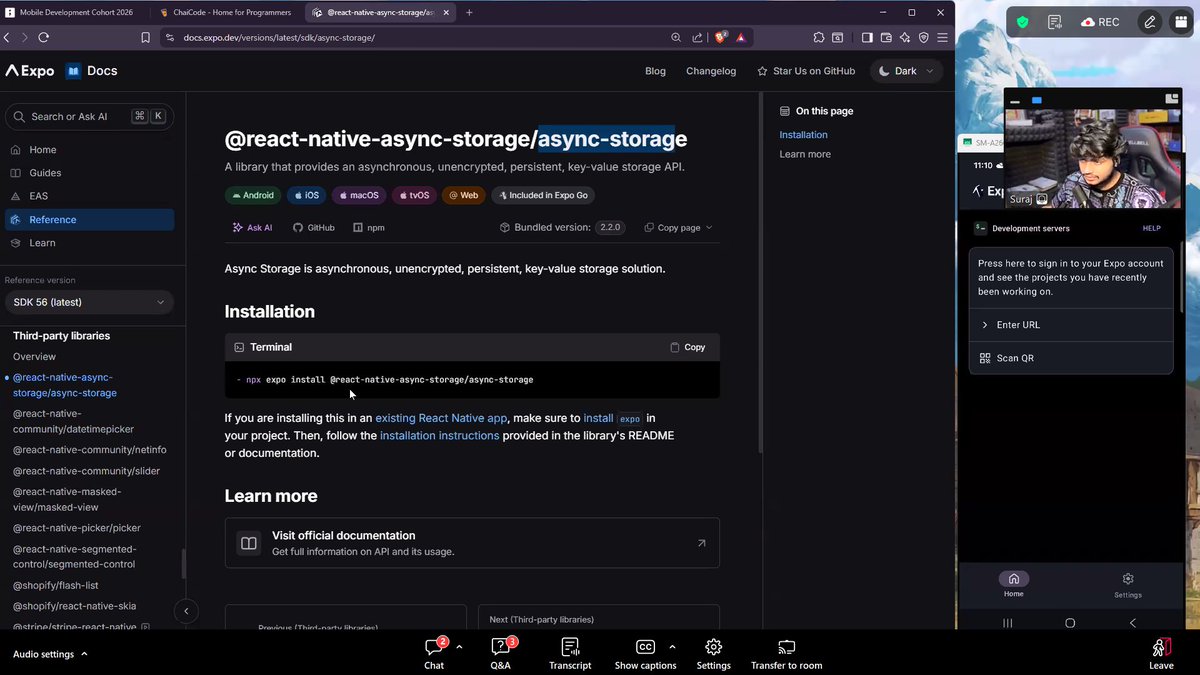The height and width of the screenshot is (675, 1200).
Task: Copy the terminal install command
Action: pos(688,347)
